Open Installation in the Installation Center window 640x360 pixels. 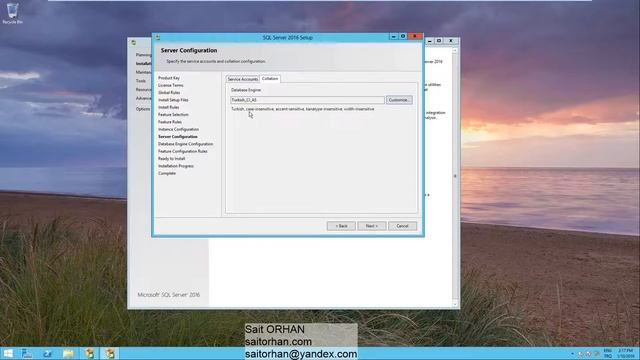pos(143,64)
